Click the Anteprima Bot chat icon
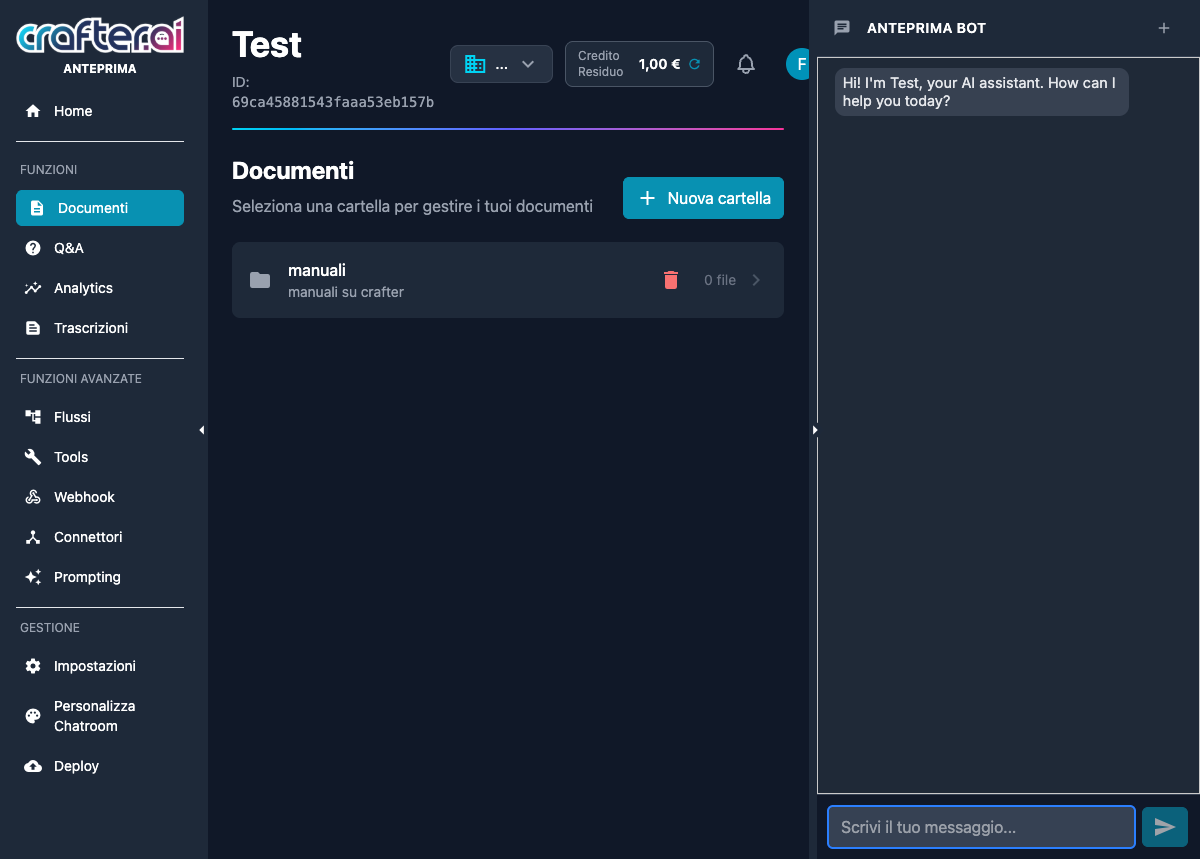 (842, 28)
